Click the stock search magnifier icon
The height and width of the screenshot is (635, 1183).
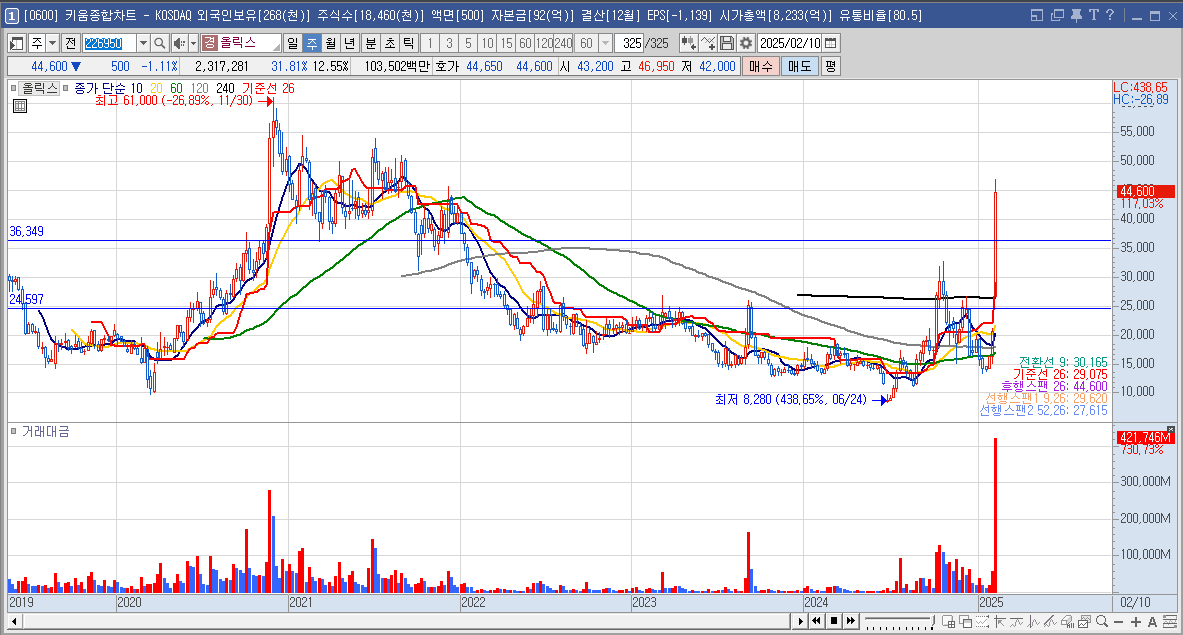pyautogui.click(x=159, y=44)
